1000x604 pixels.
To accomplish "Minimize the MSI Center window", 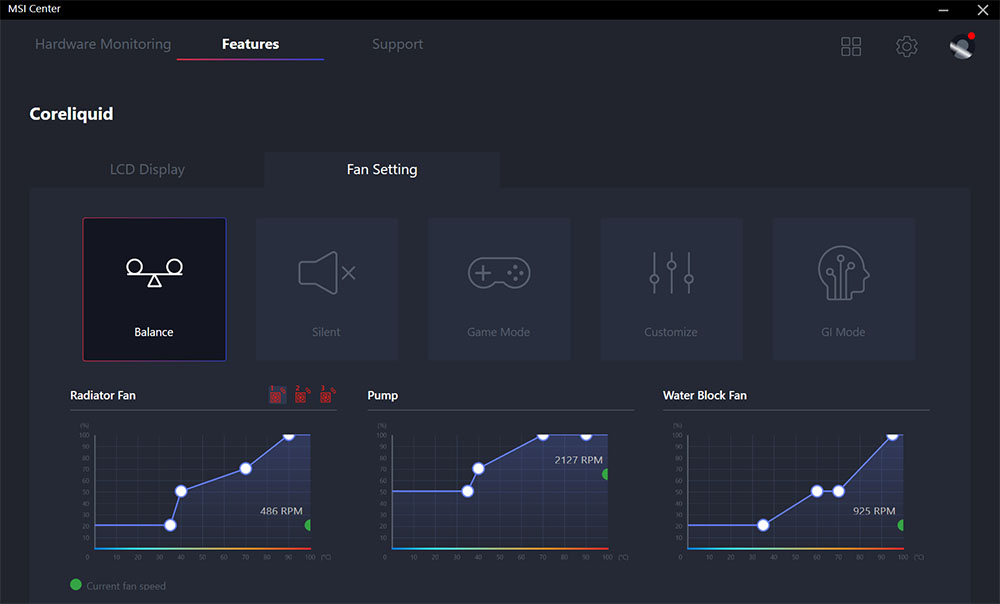I will pos(943,10).
